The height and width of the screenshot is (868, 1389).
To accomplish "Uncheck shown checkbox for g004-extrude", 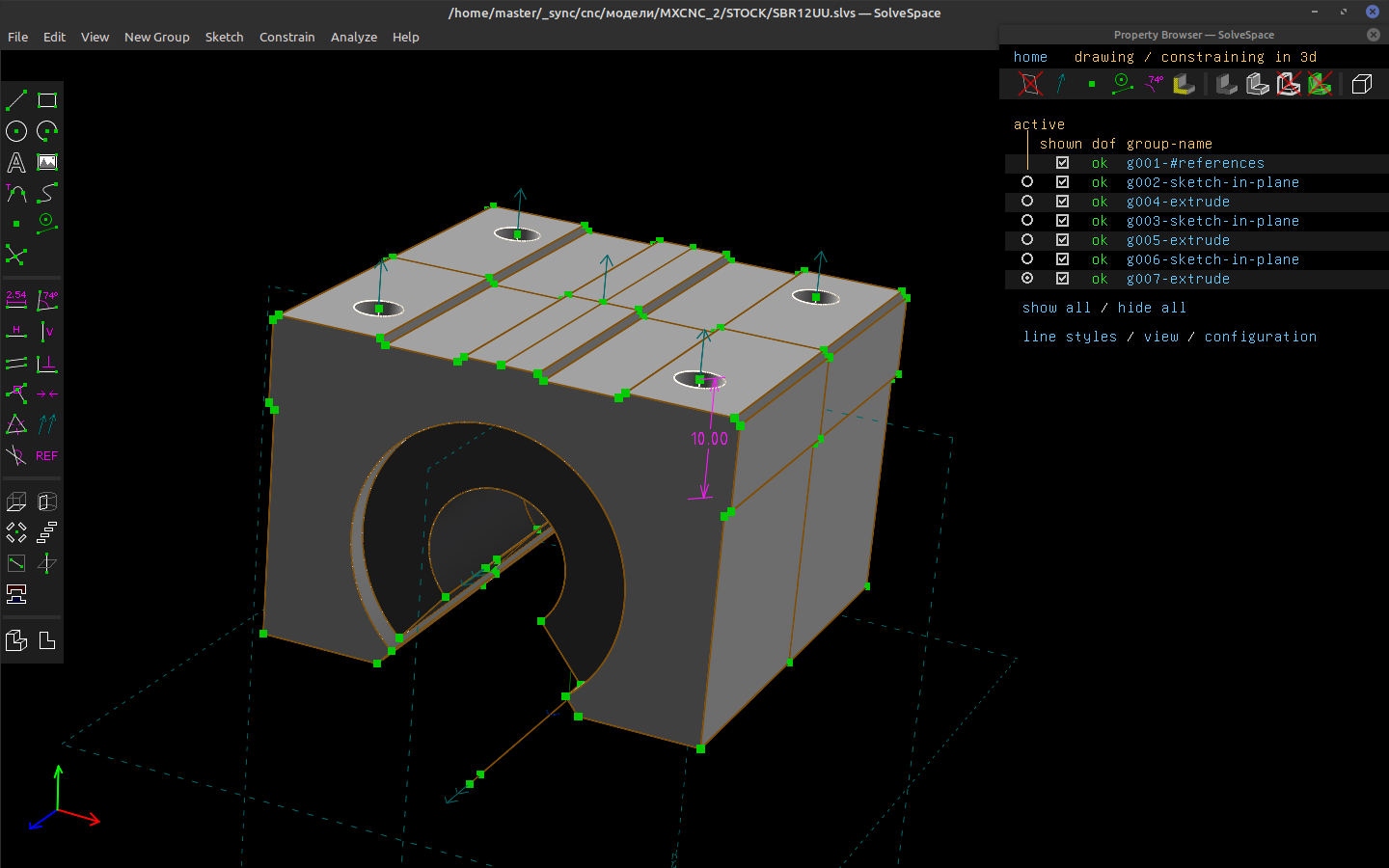I will pyautogui.click(x=1062, y=202).
